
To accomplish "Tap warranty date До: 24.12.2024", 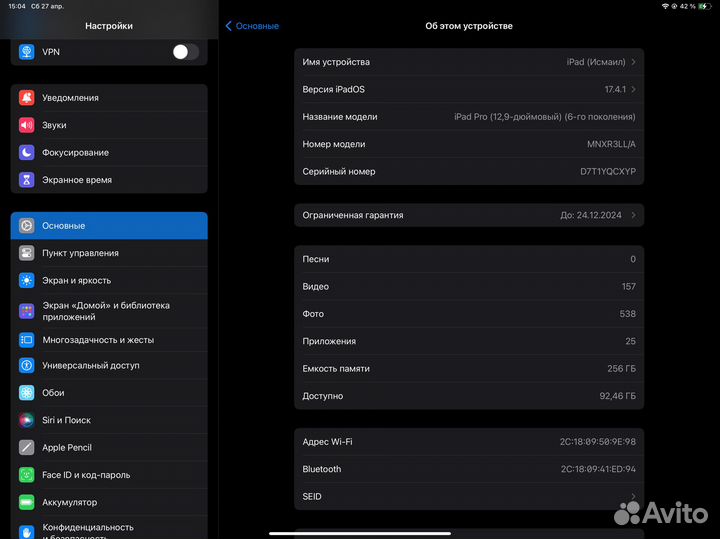I will coord(591,215).
